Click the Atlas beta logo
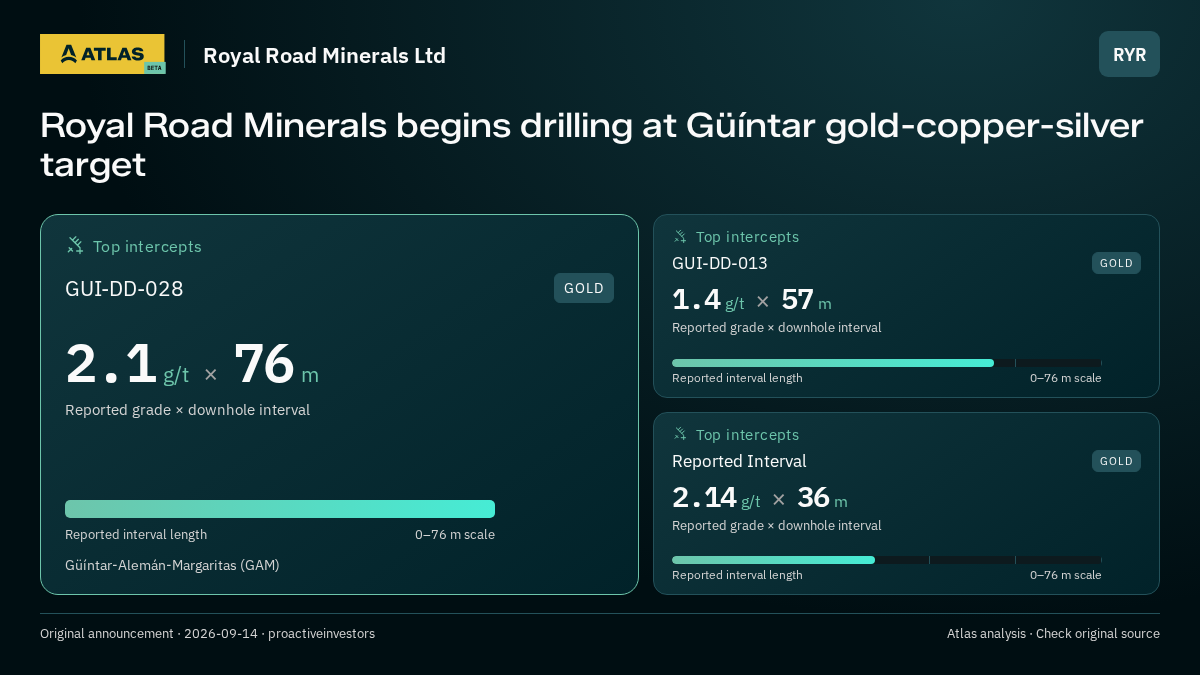This screenshot has height=675, width=1200. click(102, 54)
